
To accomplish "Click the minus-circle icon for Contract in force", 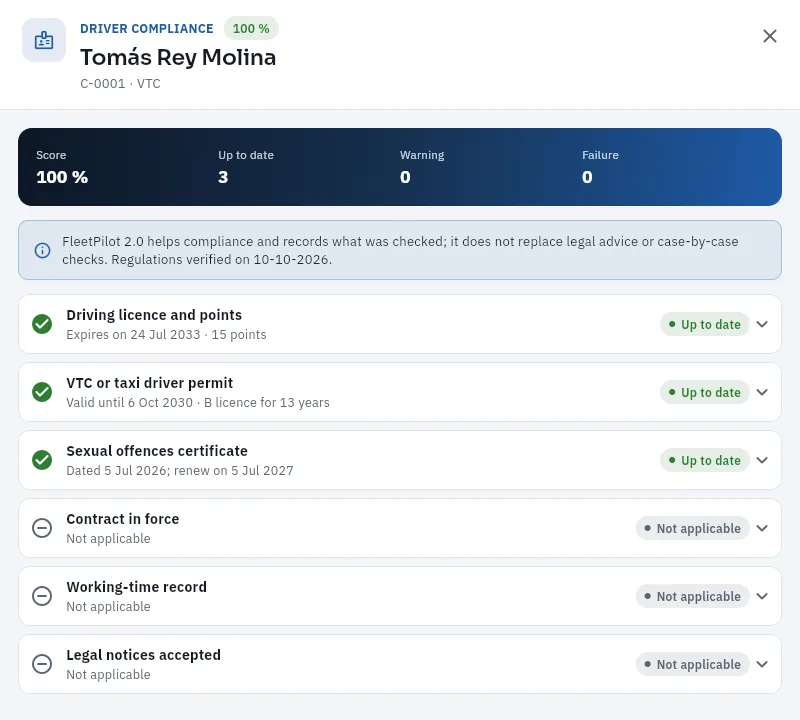I will 42,528.
